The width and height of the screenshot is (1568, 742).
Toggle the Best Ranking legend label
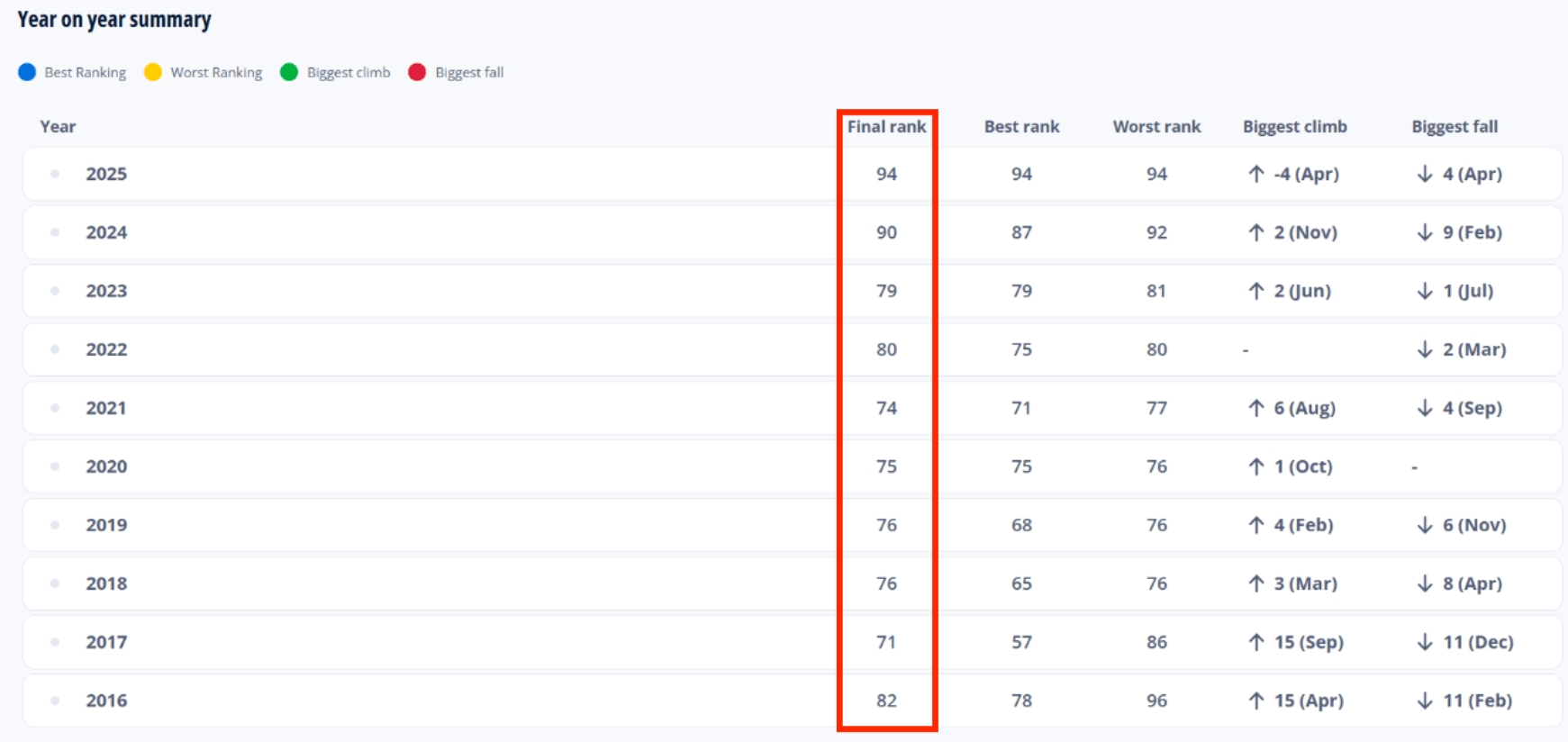point(85,73)
